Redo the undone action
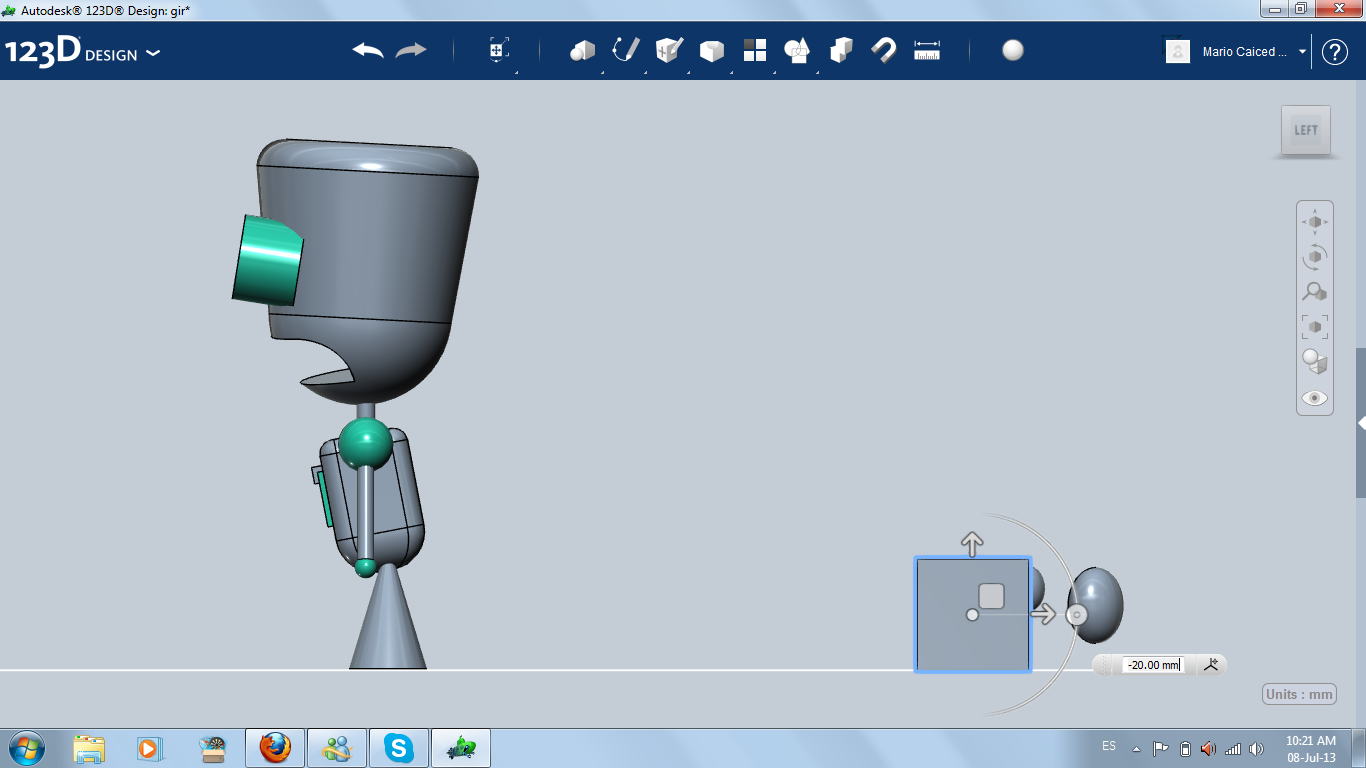 click(x=411, y=51)
